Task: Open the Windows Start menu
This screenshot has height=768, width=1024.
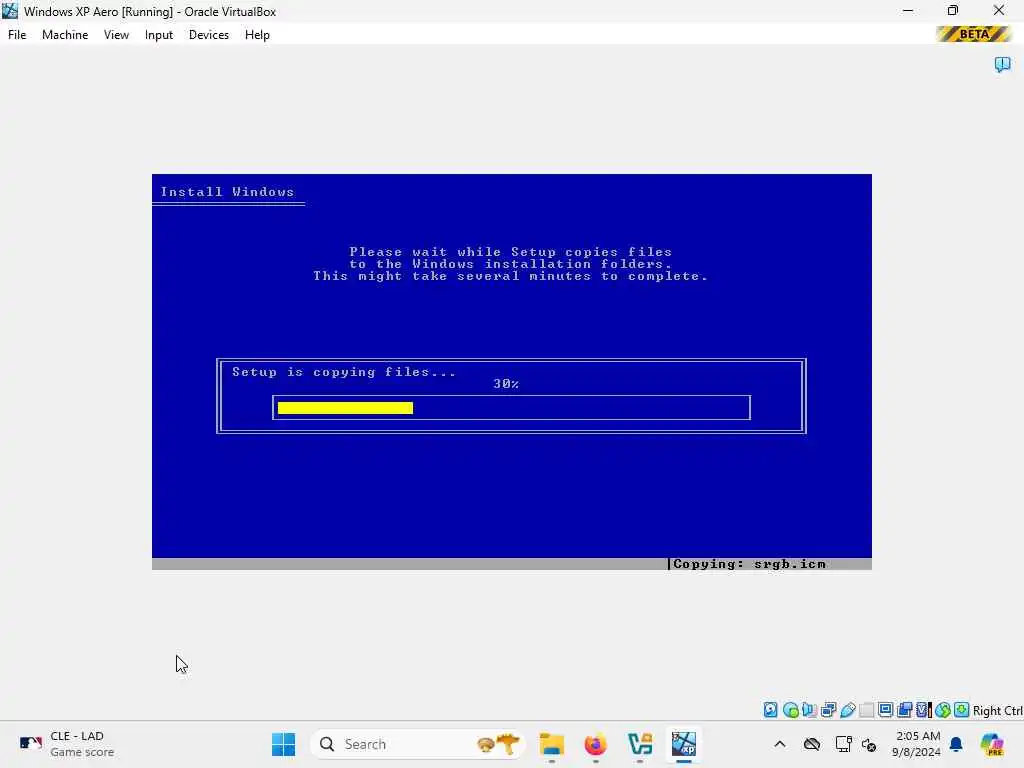Action: (x=283, y=744)
